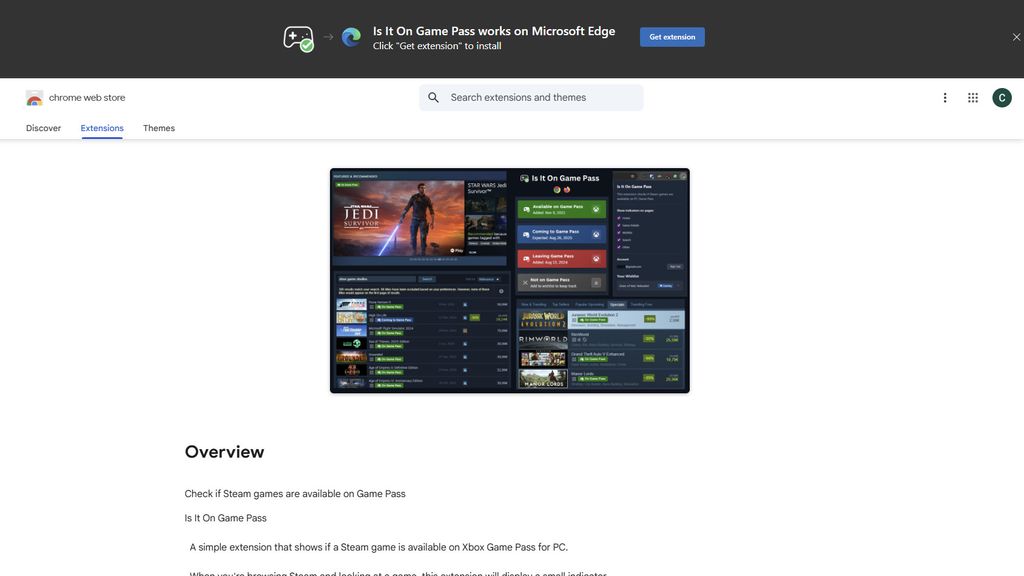The width and height of the screenshot is (1024, 576).
Task: Click the Overview heading text
Action: tap(224, 452)
